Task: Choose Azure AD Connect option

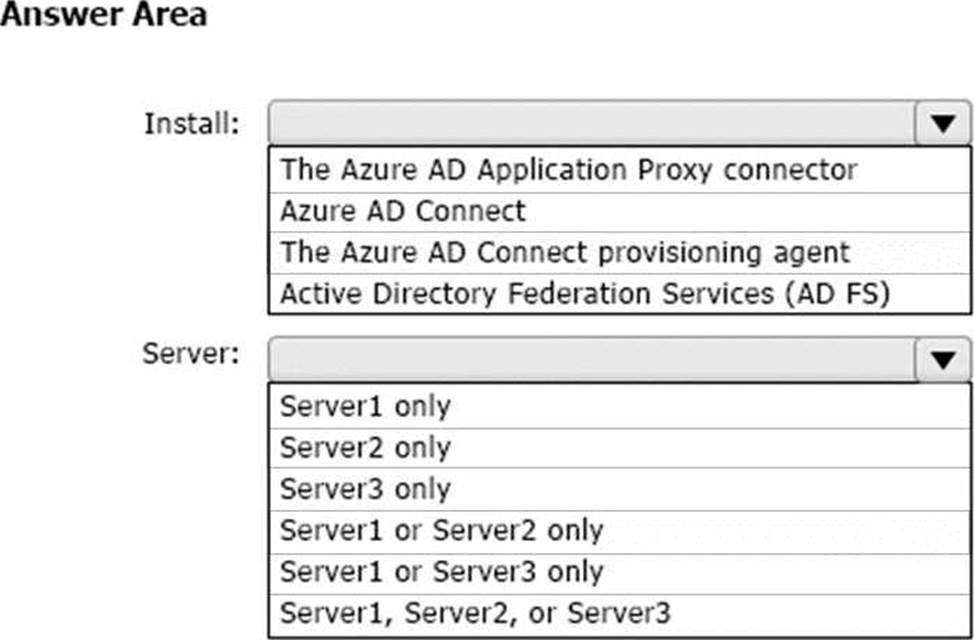Action: pos(619,212)
